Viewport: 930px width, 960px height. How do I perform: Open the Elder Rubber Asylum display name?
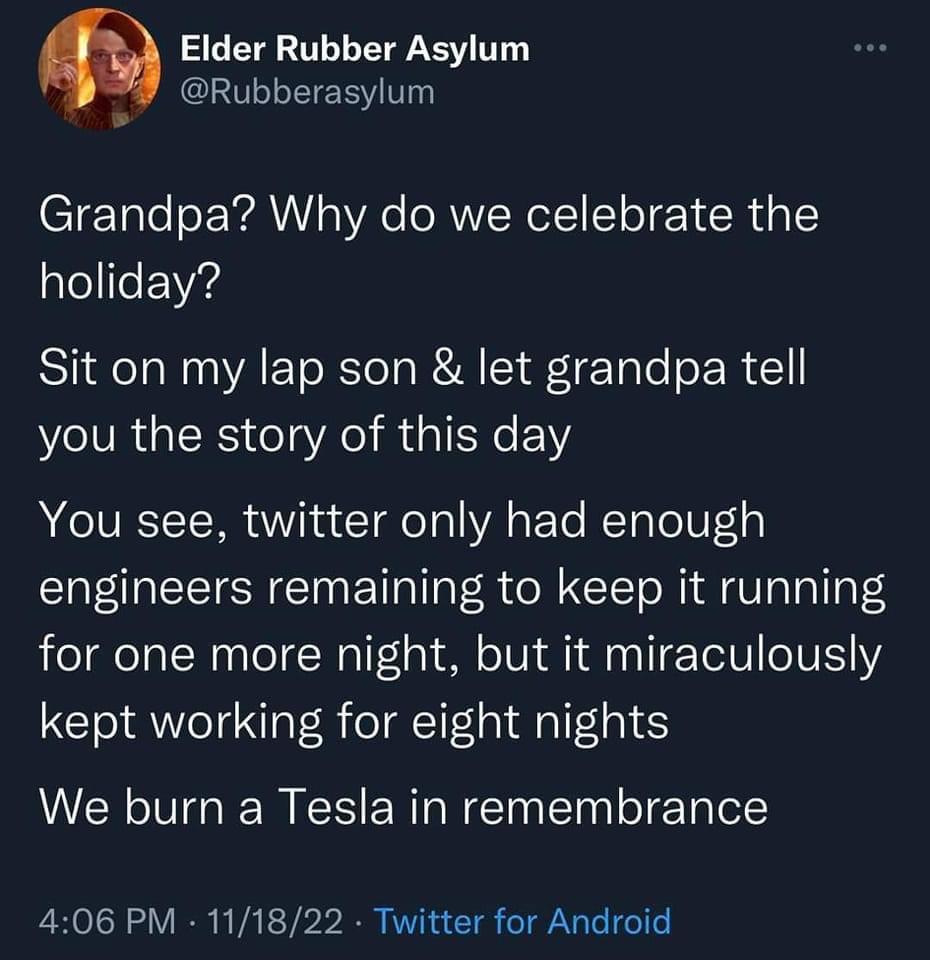354,49
